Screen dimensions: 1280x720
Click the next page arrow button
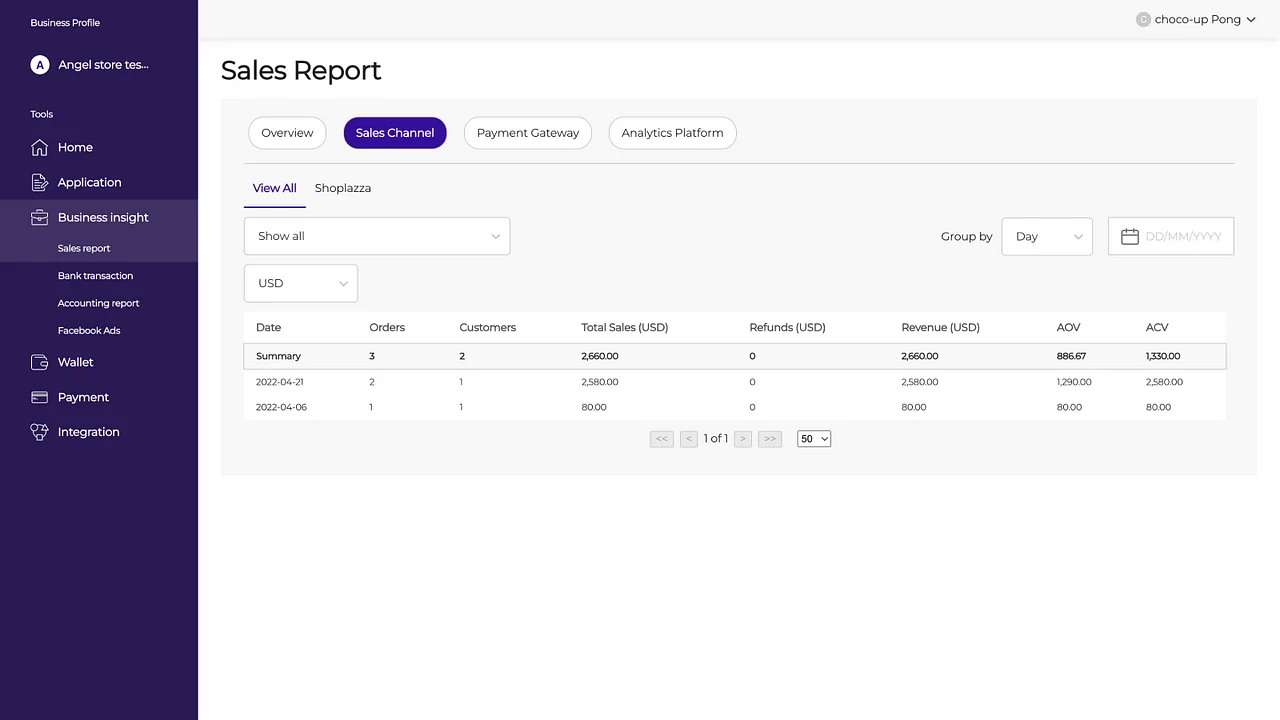(742, 438)
